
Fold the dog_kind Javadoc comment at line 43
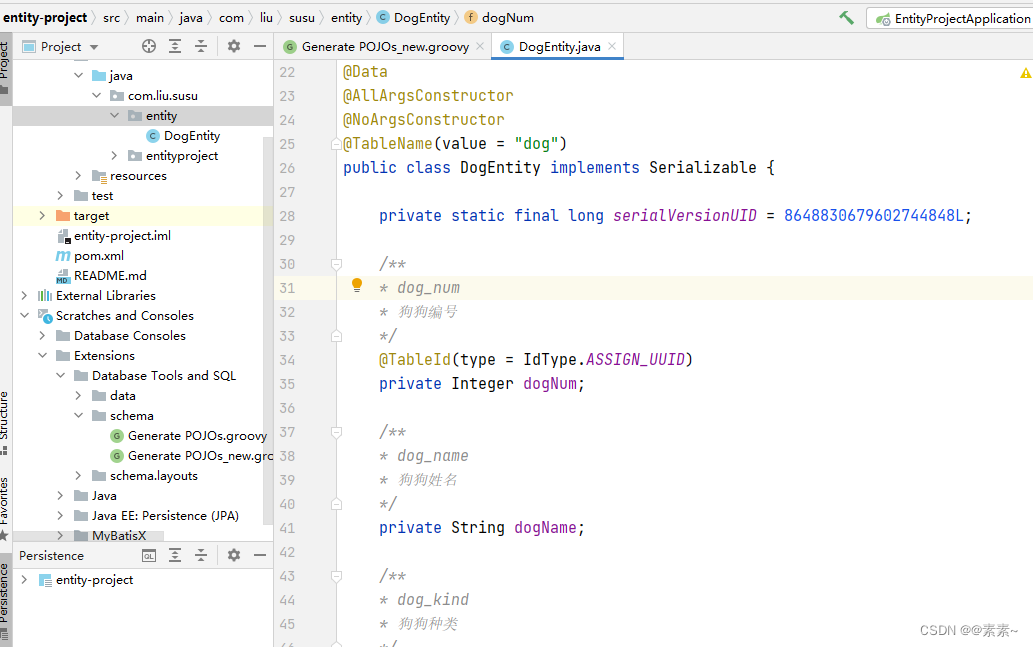[336, 577]
